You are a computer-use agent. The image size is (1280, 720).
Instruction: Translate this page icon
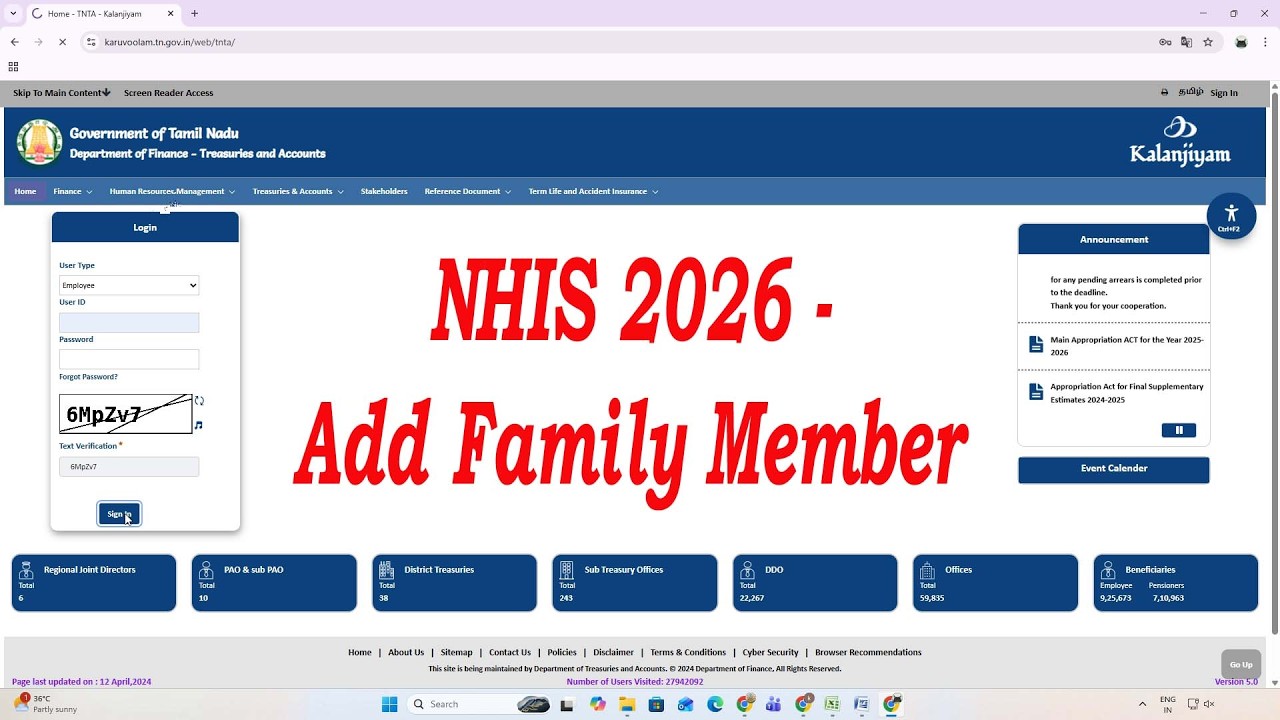pos(1186,42)
